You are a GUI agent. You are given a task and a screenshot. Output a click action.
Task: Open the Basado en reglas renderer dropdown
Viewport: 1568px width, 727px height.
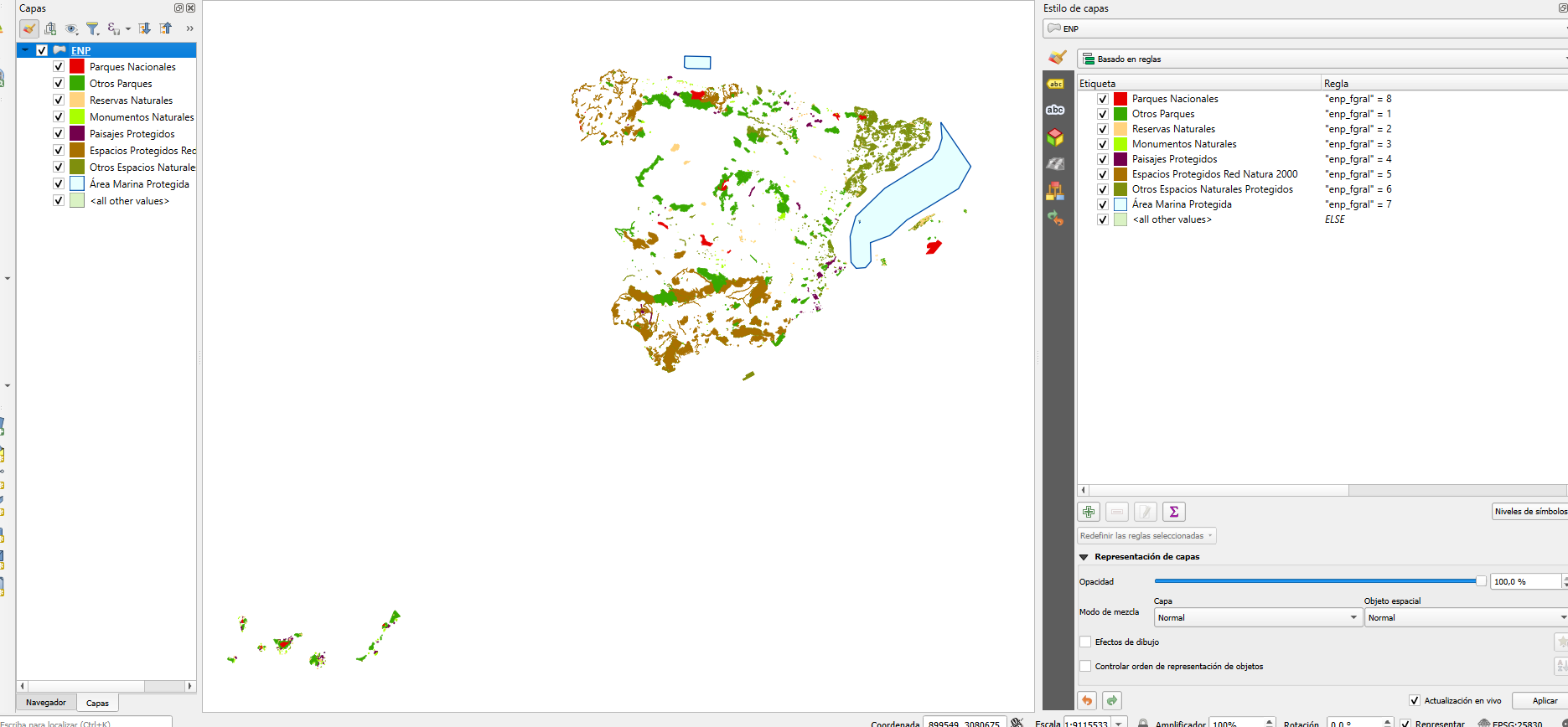coord(1322,59)
